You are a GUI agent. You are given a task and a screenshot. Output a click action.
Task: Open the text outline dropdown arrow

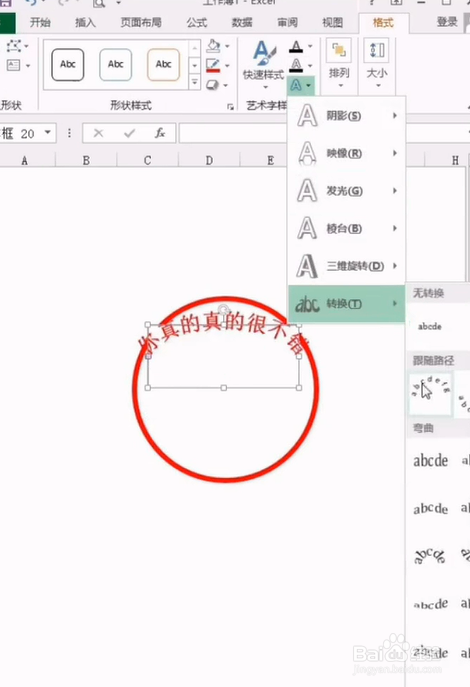(310, 66)
